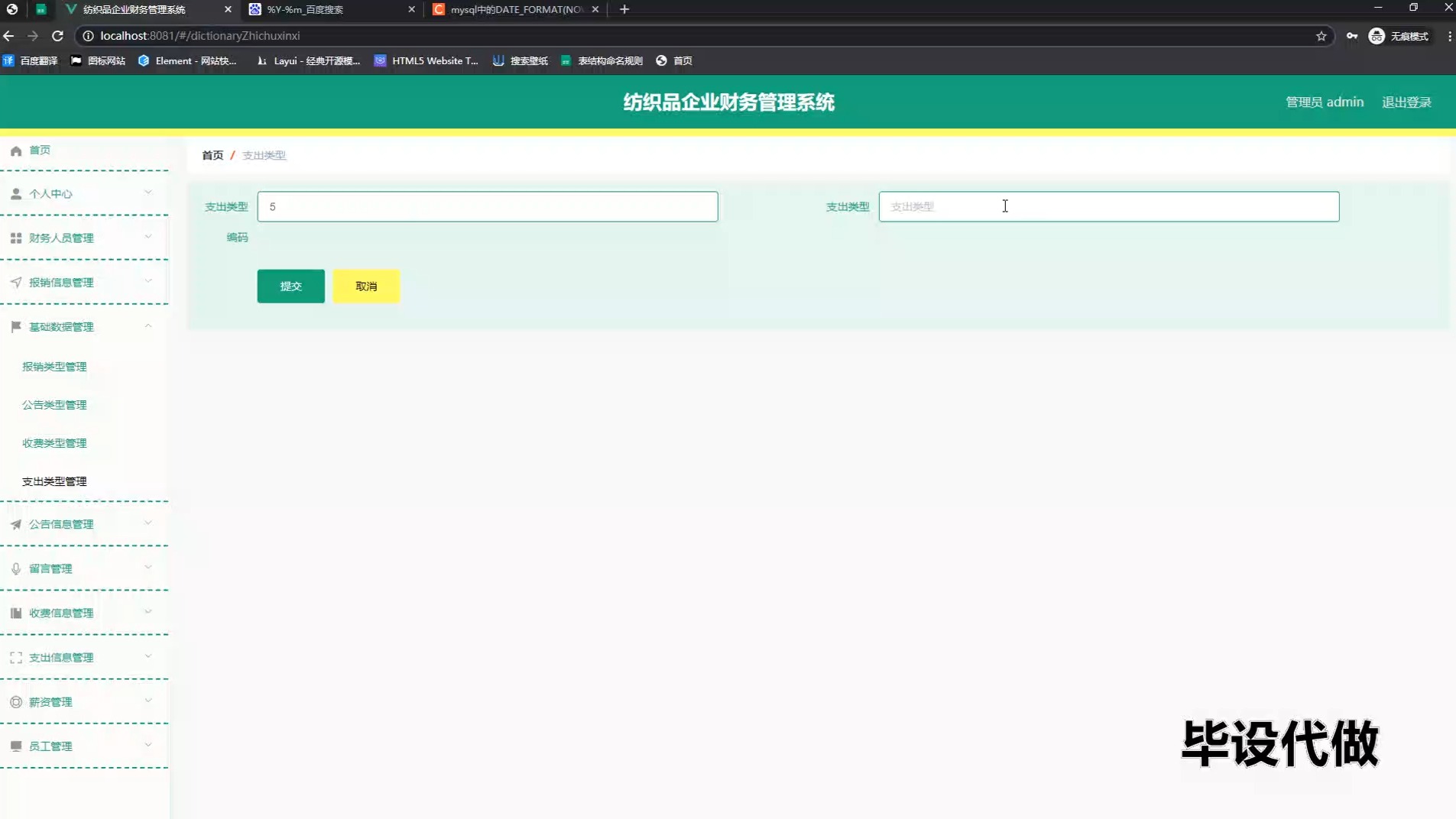Click the navigation arrow icon for 报销信息管理

coord(16,283)
